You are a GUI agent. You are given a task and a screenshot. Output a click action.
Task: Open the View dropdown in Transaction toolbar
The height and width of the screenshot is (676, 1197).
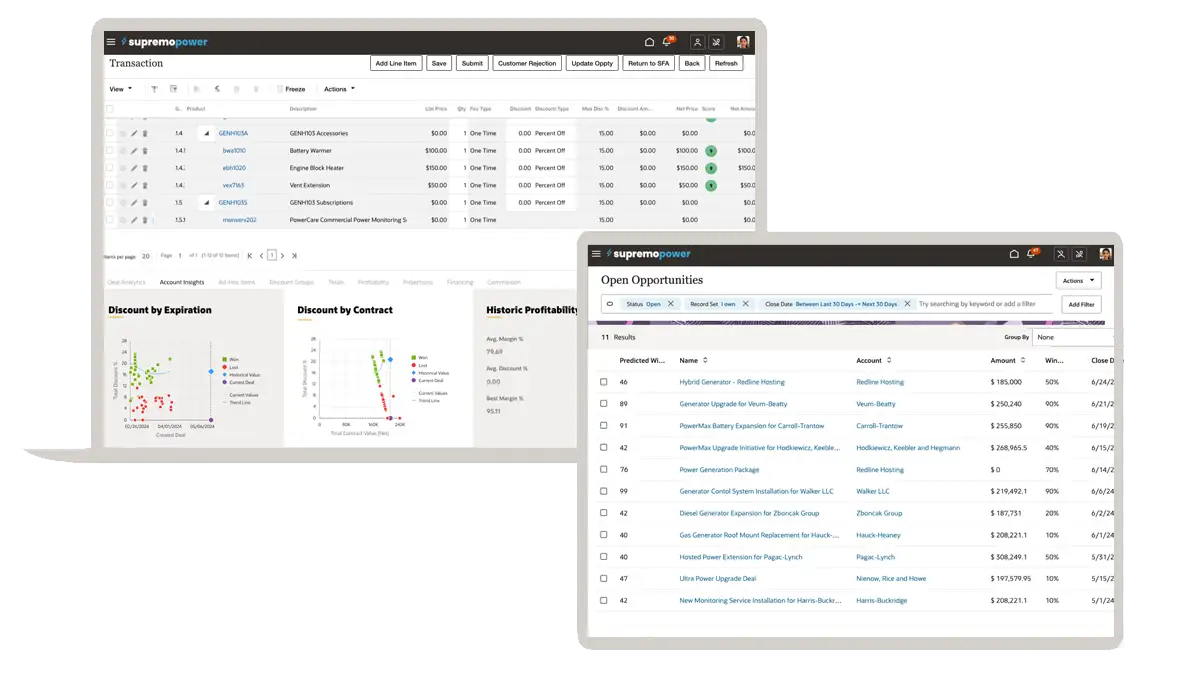coord(120,89)
